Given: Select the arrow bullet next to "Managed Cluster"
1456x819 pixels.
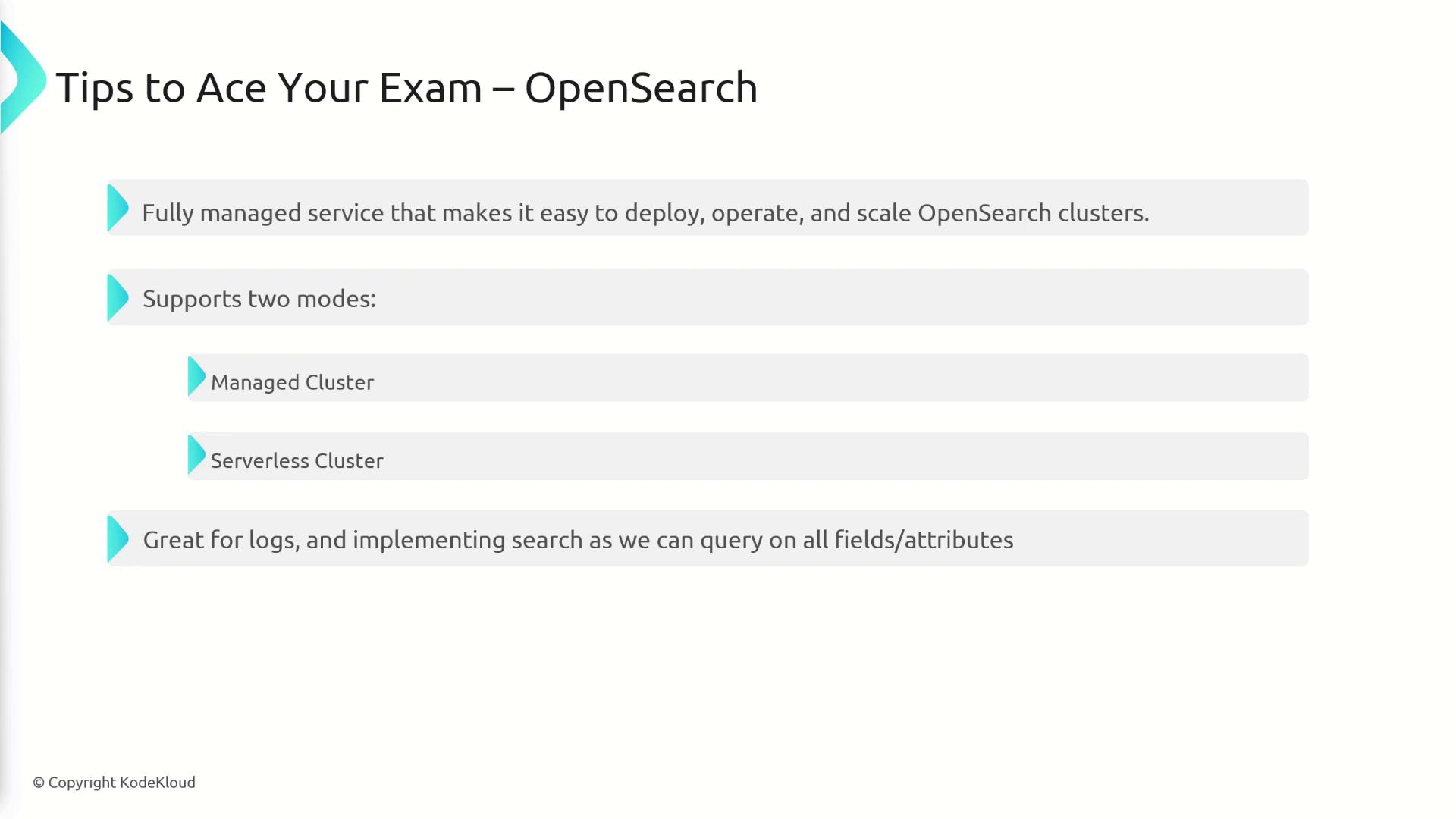Looking at the screenshot, I should tap(196, 377).
